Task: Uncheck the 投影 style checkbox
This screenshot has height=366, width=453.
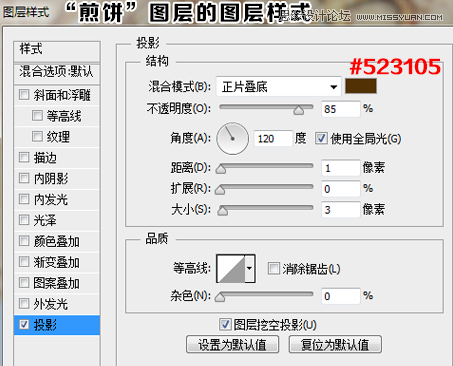Action: point(24,324)
